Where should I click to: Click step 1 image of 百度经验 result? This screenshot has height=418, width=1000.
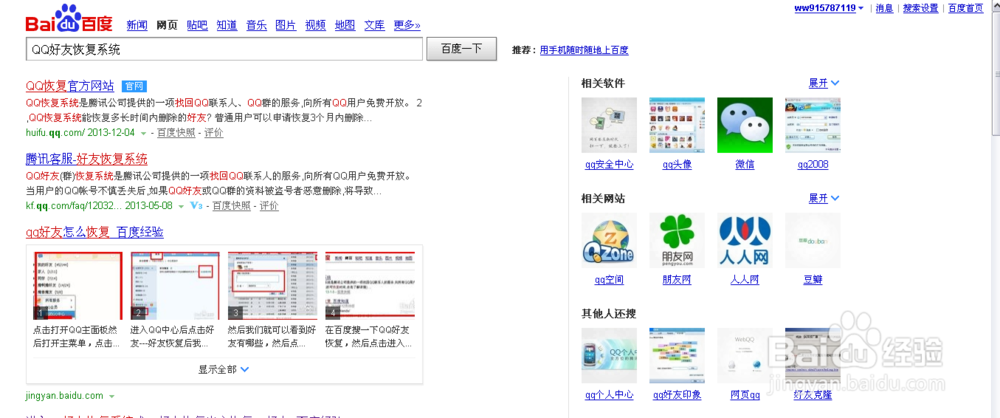click(77, 285)
